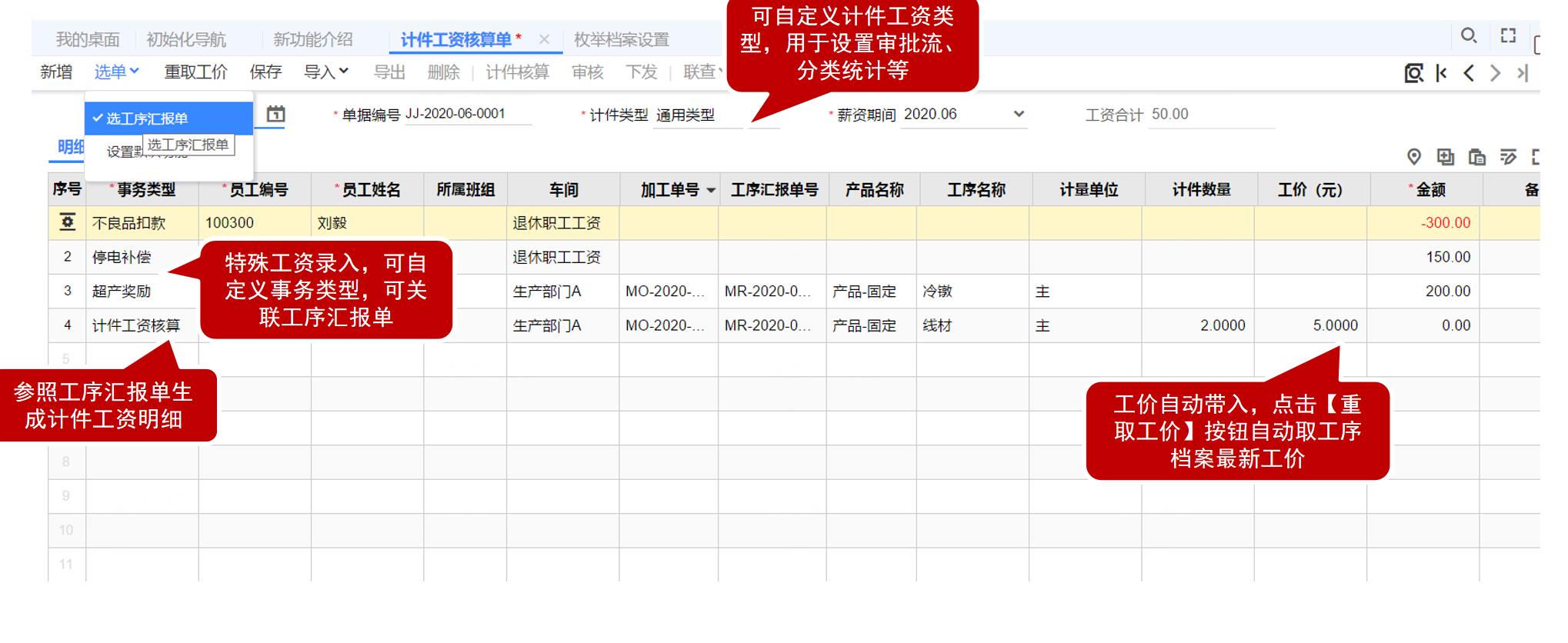Image resolution: width=1568 pixels, height=643 pixels.
Task: Click the -300.00 amount cell
Action: click(1423, 223)
